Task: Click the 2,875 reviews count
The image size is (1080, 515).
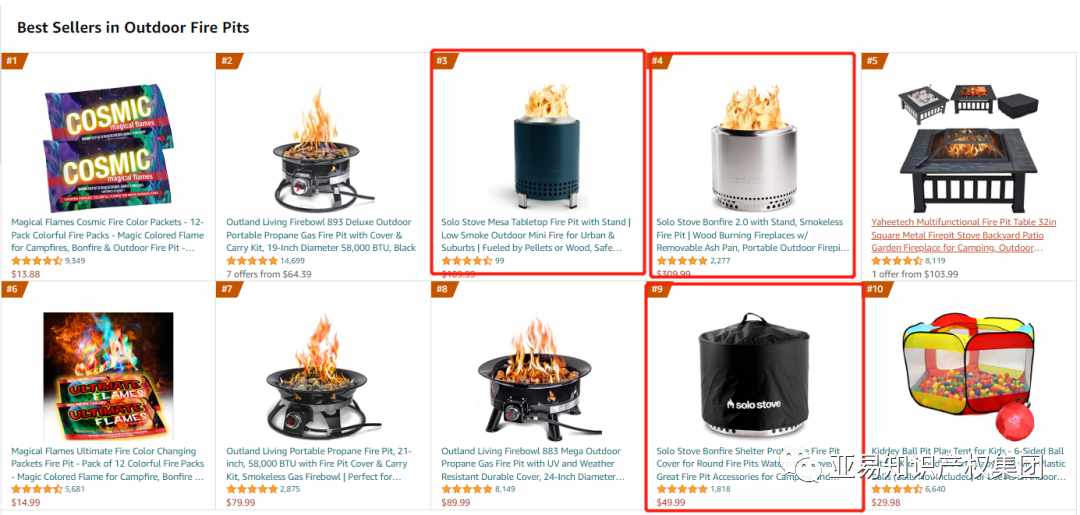Action: [291, 490]
